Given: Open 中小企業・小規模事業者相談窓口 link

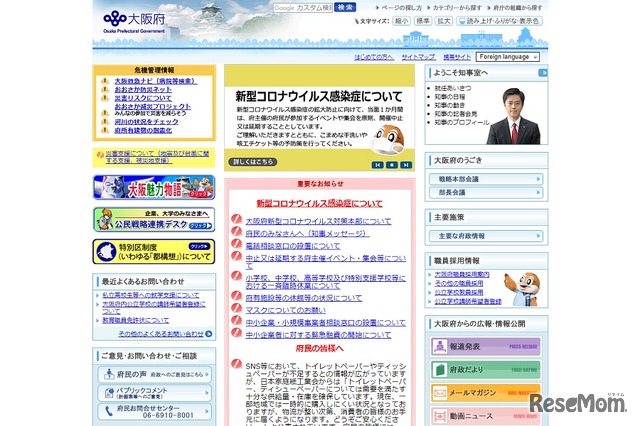Looking at the screenshot, I should pos(326,323).
